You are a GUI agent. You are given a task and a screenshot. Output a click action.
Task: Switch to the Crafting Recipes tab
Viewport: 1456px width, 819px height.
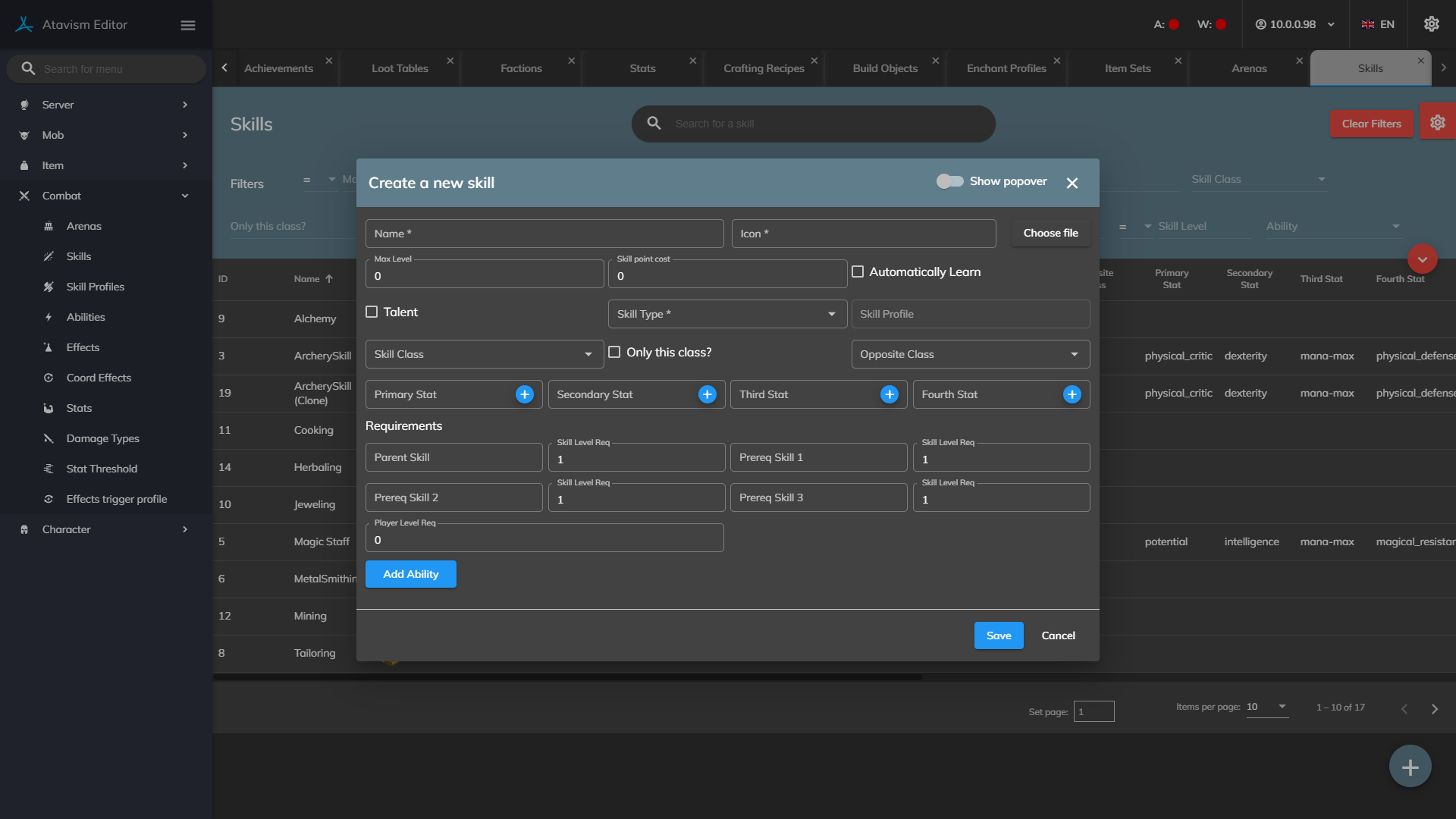click(763, 68)
